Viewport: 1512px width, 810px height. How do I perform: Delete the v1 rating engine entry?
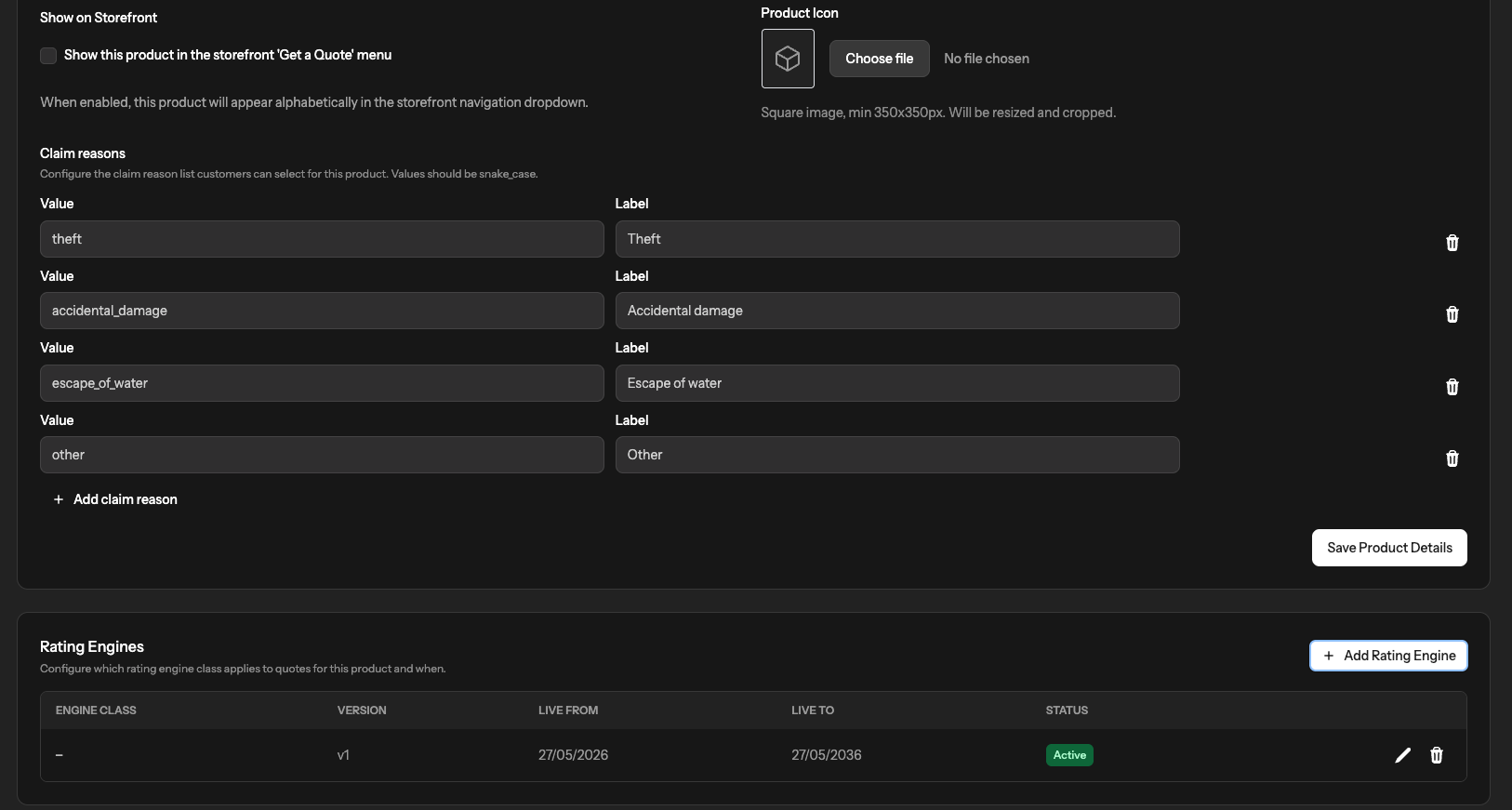pos(1436,755)
